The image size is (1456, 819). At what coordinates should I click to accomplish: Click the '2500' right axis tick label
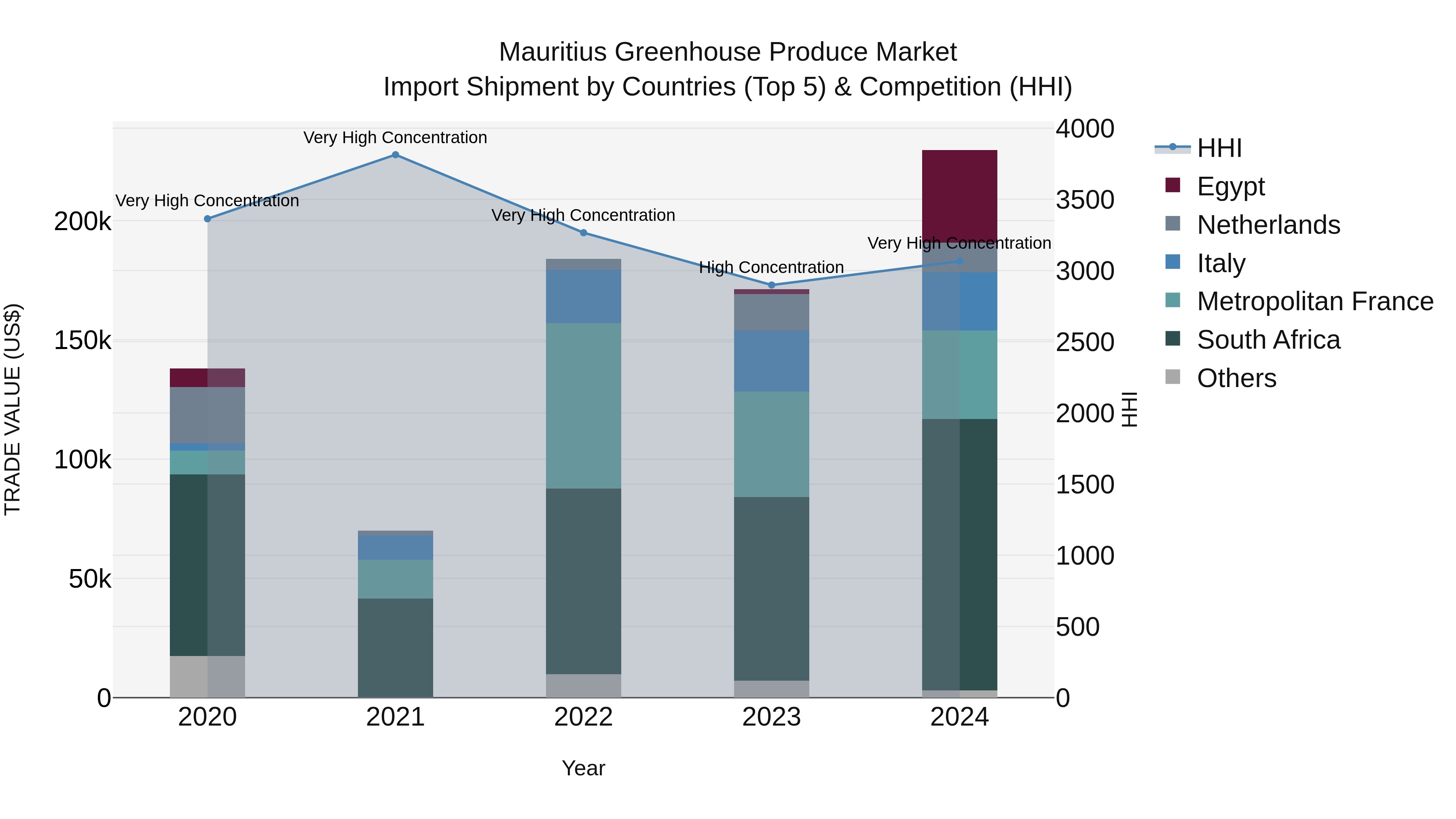coord(1085,343)
